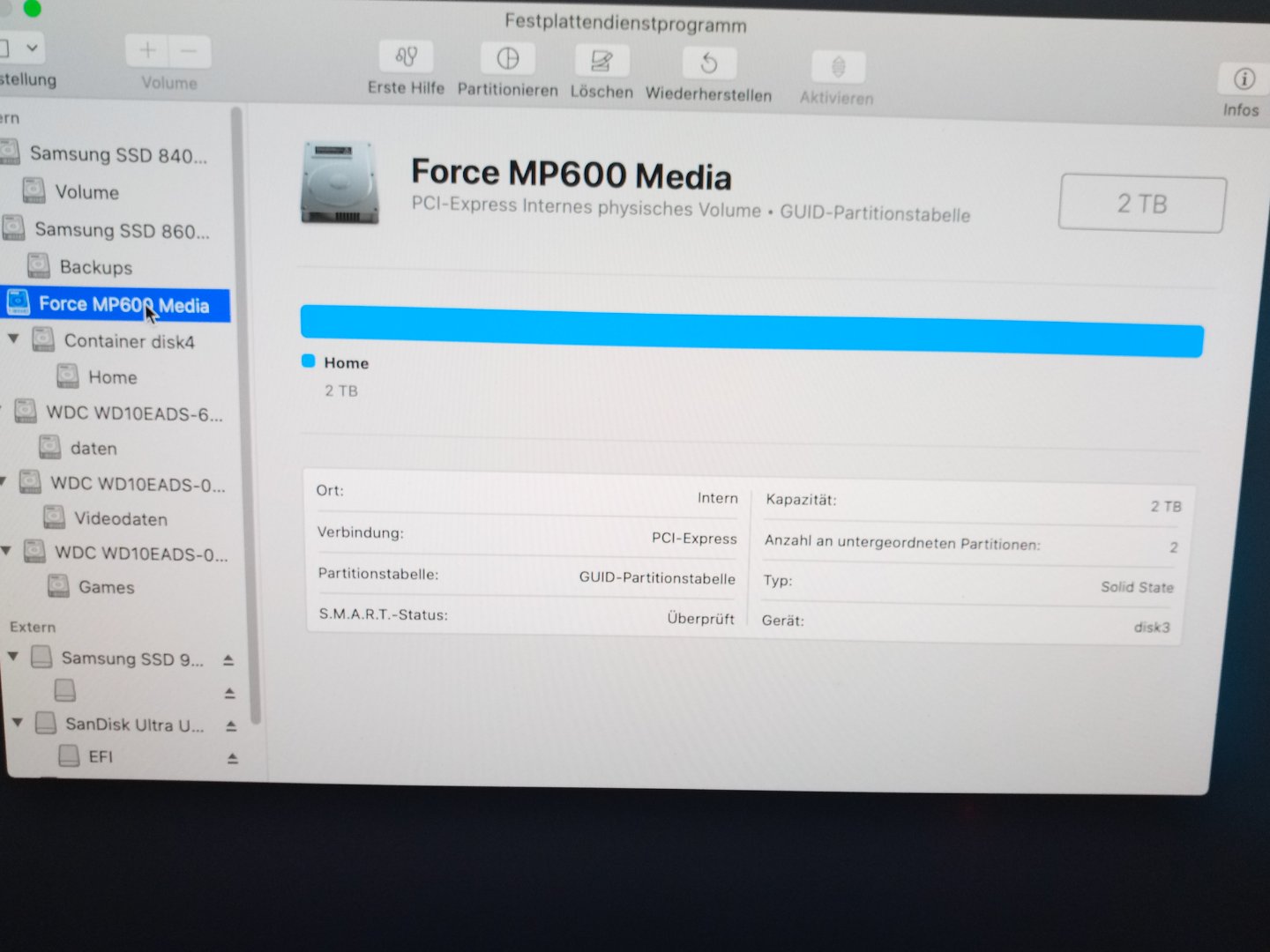Click the Home label under the usage bar

point(346,362)
